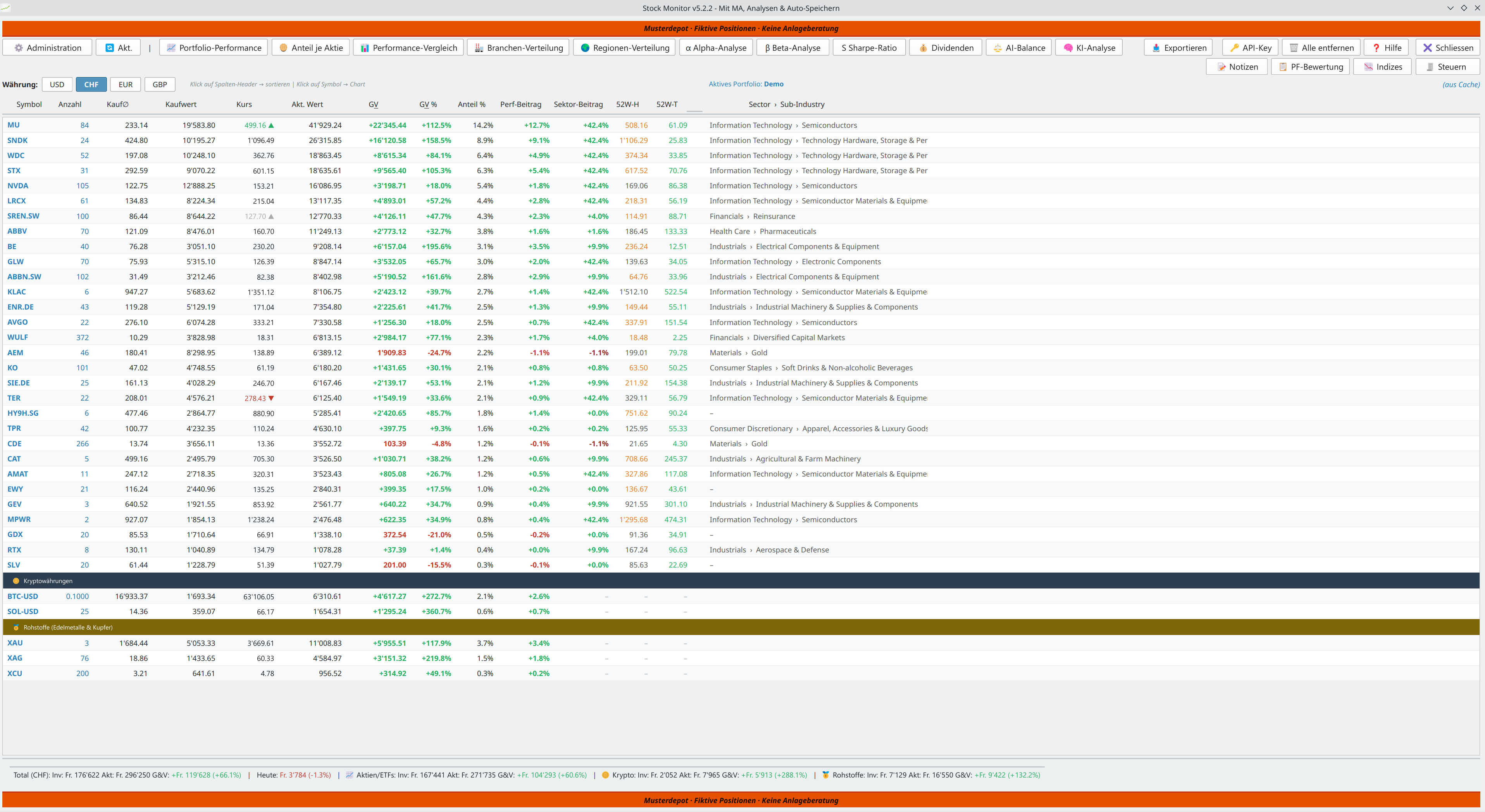The width and height of the screenshot is (1485, 812).
Task: Start the KI-Analyse brain tool
Action: coord(1089,48)
